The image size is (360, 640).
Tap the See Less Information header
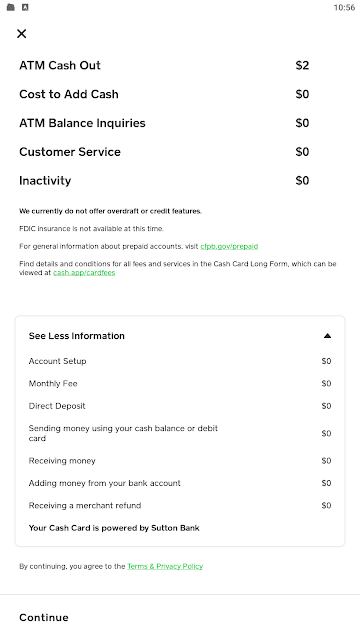point(180,336)
